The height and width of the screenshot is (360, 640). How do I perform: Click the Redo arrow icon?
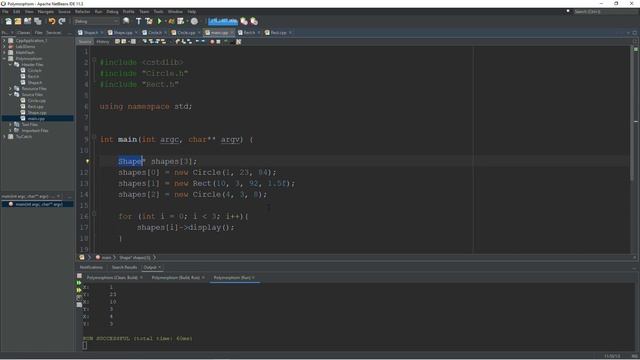coord(62,21)
